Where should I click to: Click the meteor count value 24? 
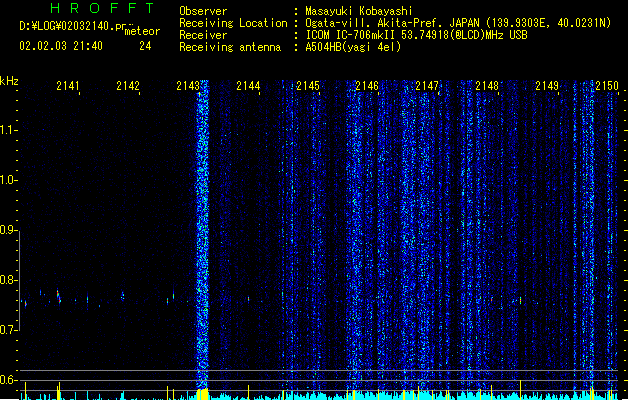pyautogui.click(x=145, y=46)
